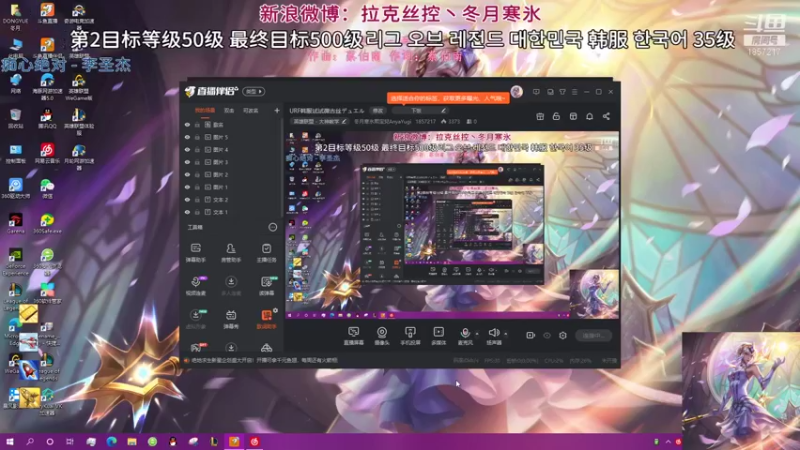Viewport: 800px width, 450px height.
Task: Open the 弹幕助手 tool in the toolbox
Action: 196,253
